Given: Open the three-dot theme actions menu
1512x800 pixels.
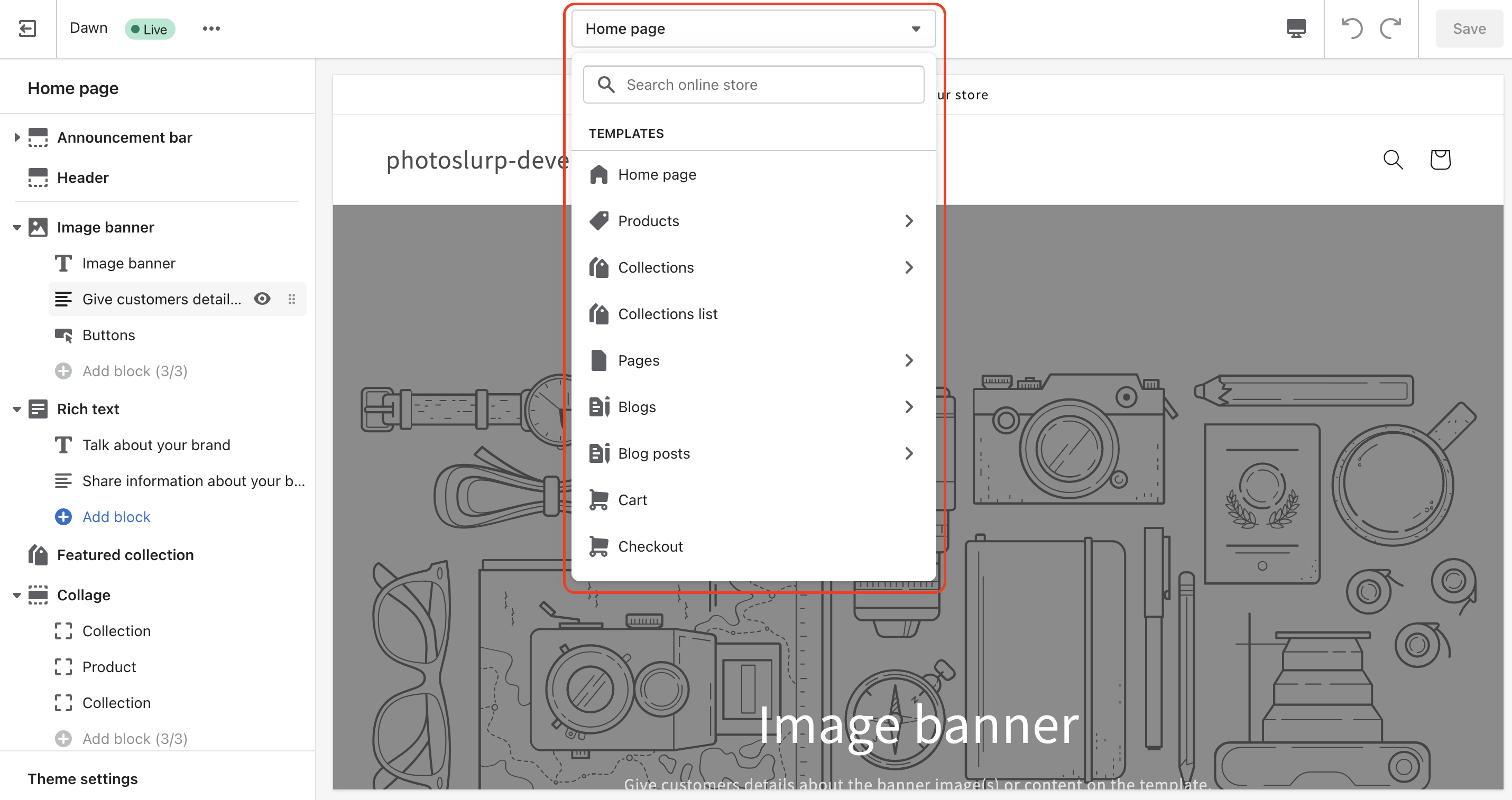Looking at the screenshot, I should [211, 28].
